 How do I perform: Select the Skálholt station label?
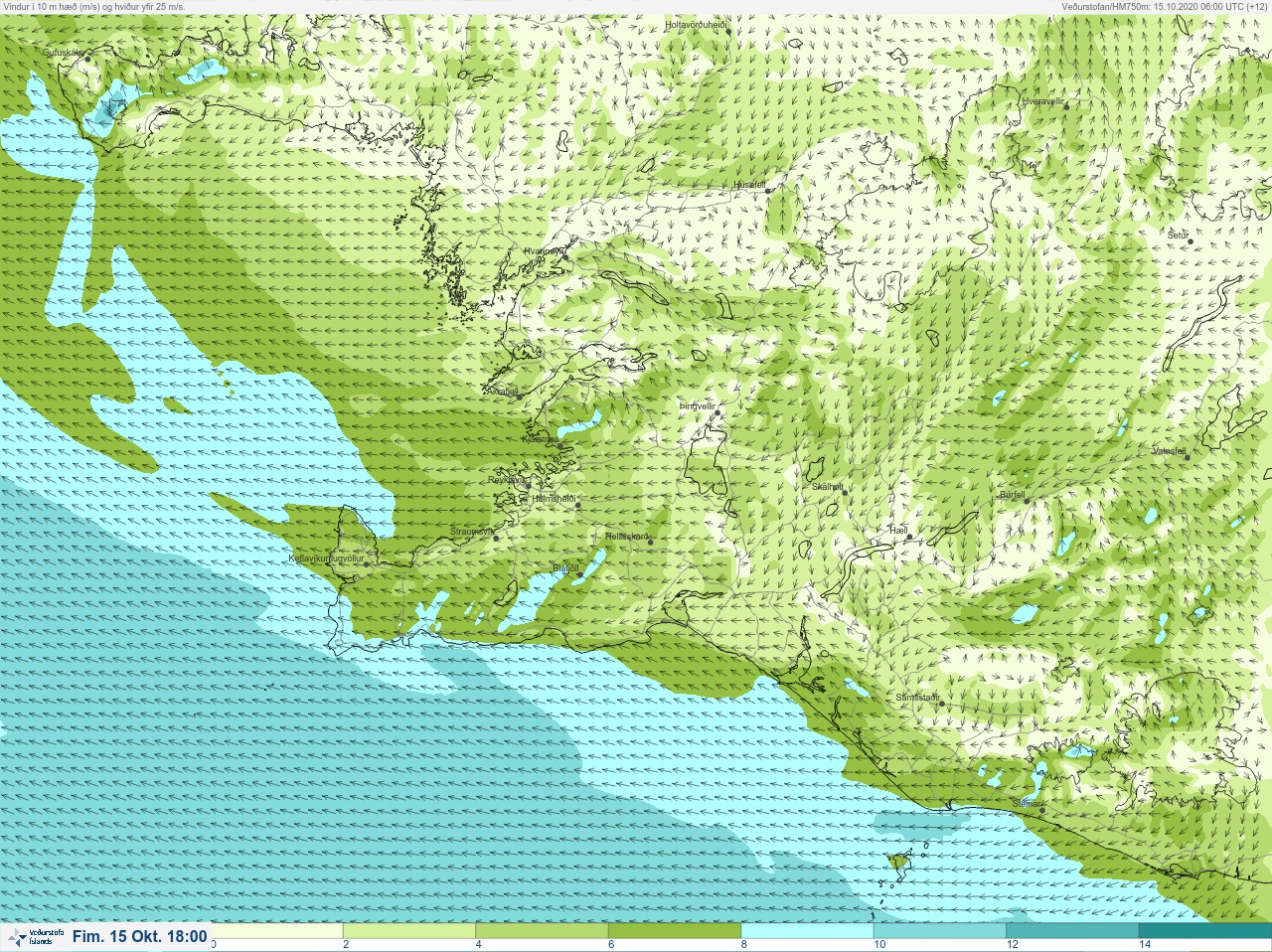[x=827, y=486]
